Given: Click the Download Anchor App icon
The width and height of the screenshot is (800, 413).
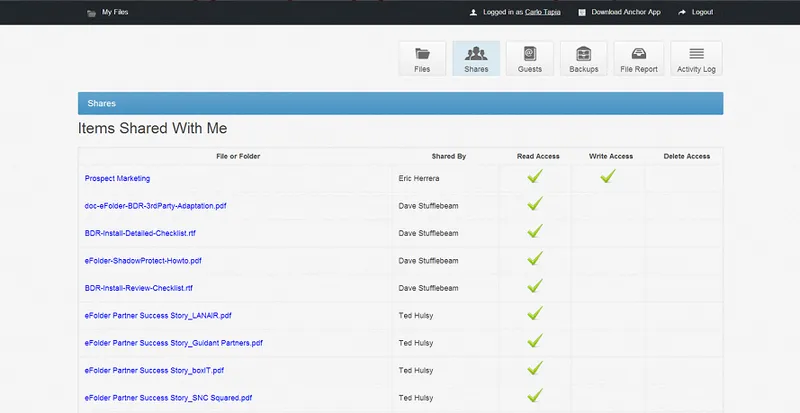Looking at the screenshot, I should (582, 12).
